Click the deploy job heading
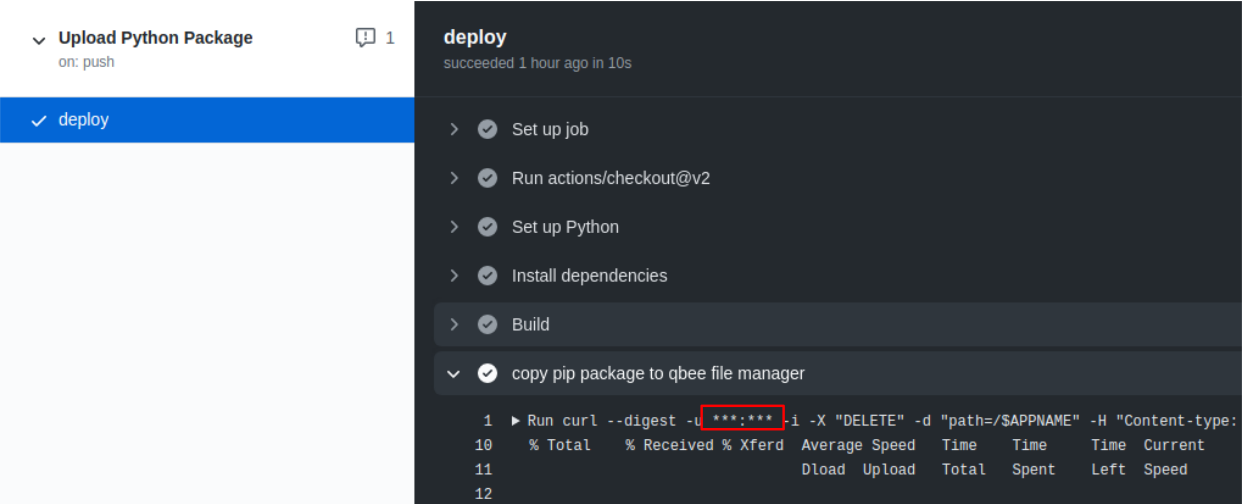 coord(475,37)
